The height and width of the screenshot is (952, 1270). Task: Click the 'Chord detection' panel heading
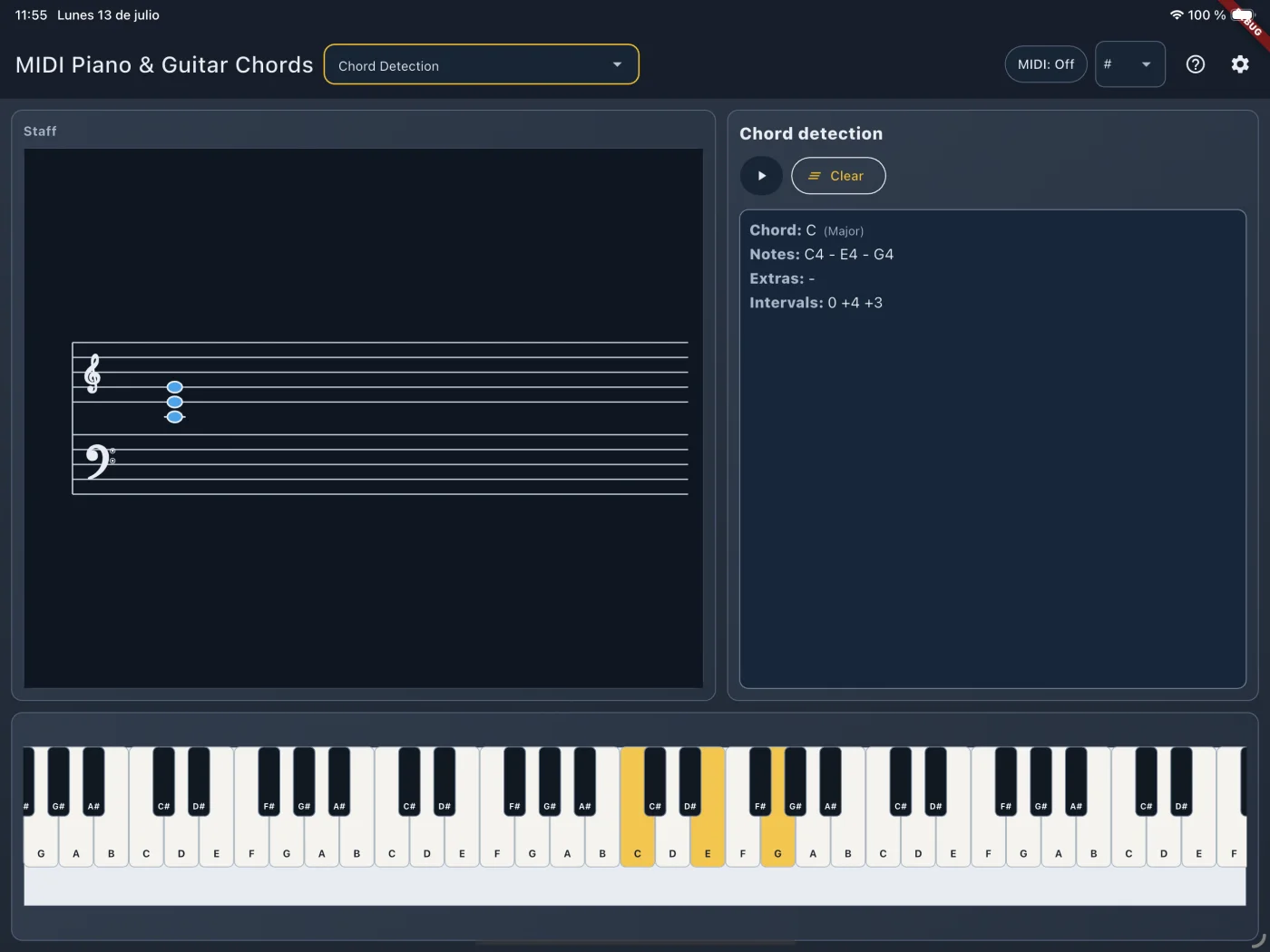coord(811,133)
